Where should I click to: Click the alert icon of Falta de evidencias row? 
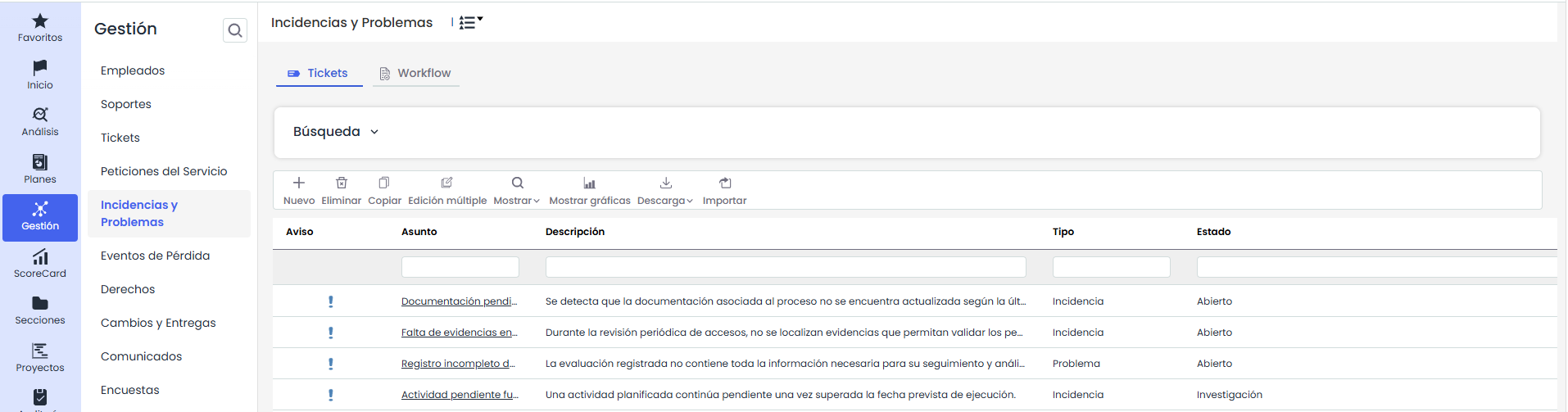[x=331, y=333]
